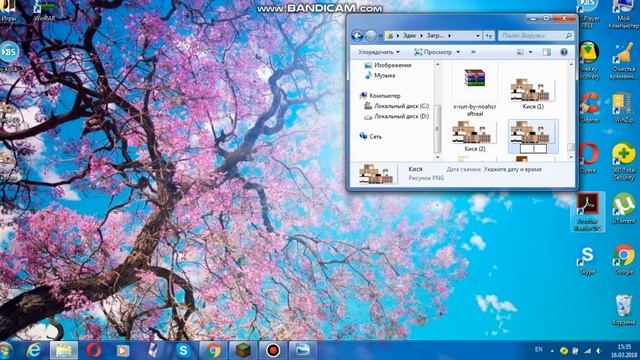Click the highlighted image file being renamed
This screenshot has width=640, height=360.
click(x=533, y=136)
